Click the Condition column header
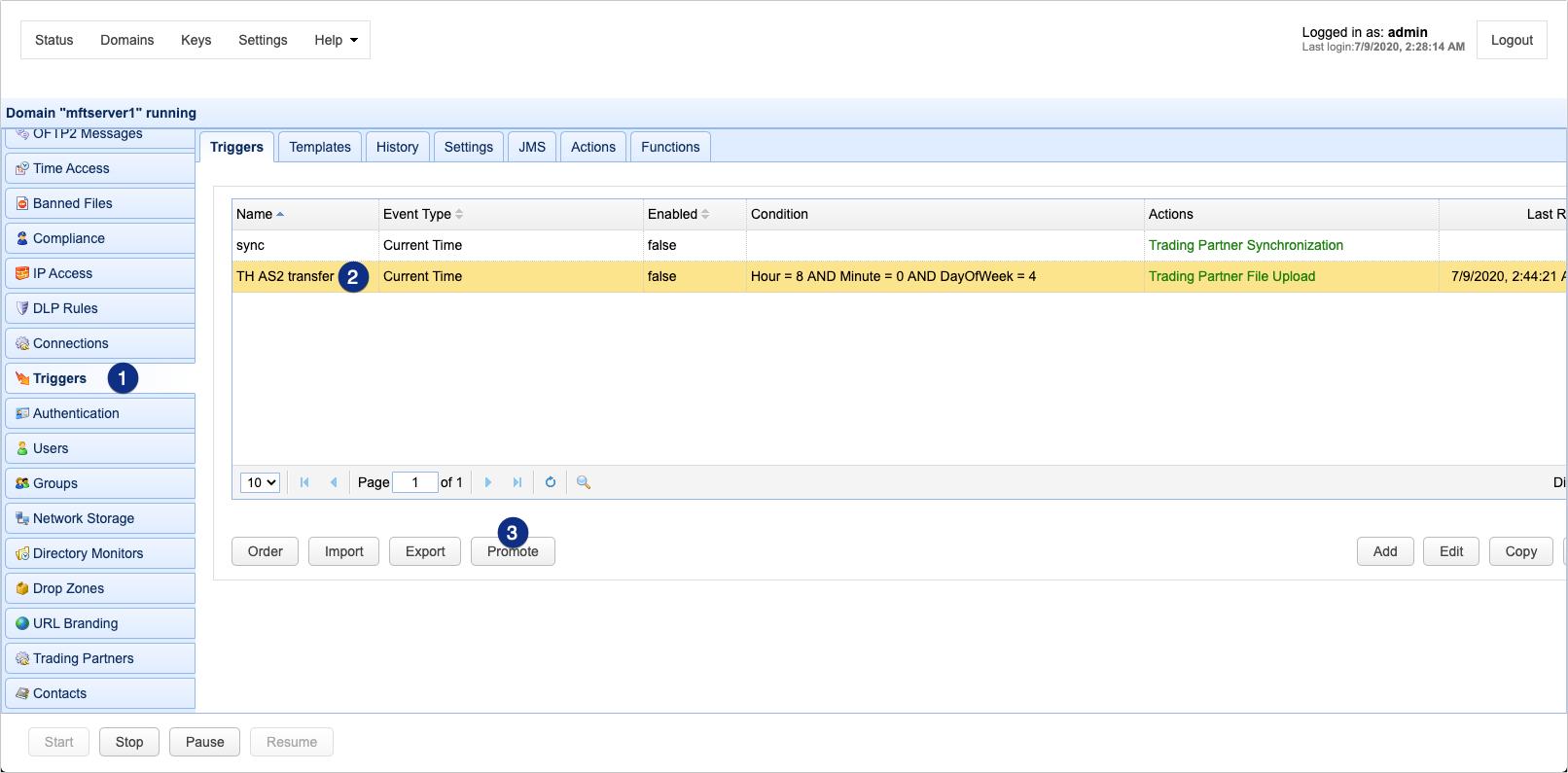 pos(945,214)
